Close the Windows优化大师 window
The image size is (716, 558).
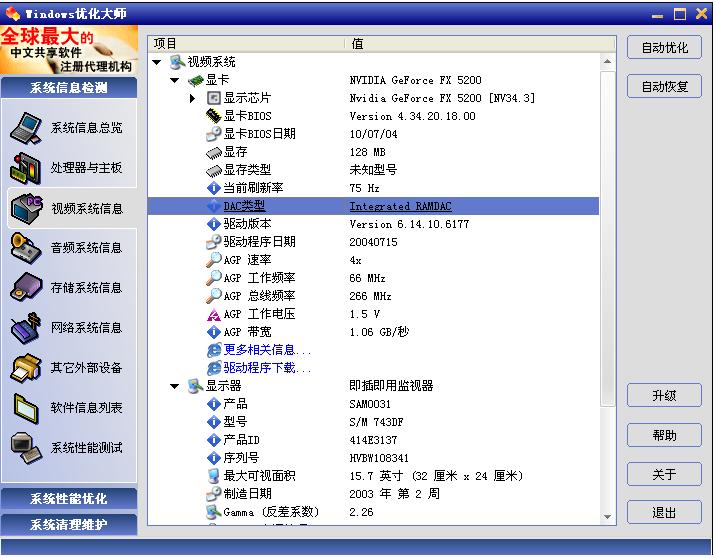[x=702, y=14]
